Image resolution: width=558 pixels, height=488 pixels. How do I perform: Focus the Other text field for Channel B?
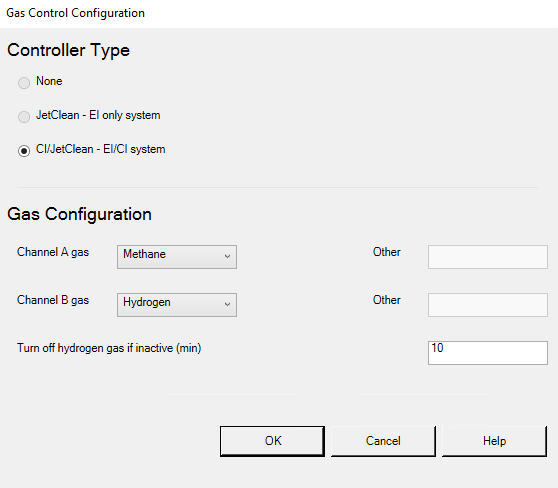coord(488,305)
